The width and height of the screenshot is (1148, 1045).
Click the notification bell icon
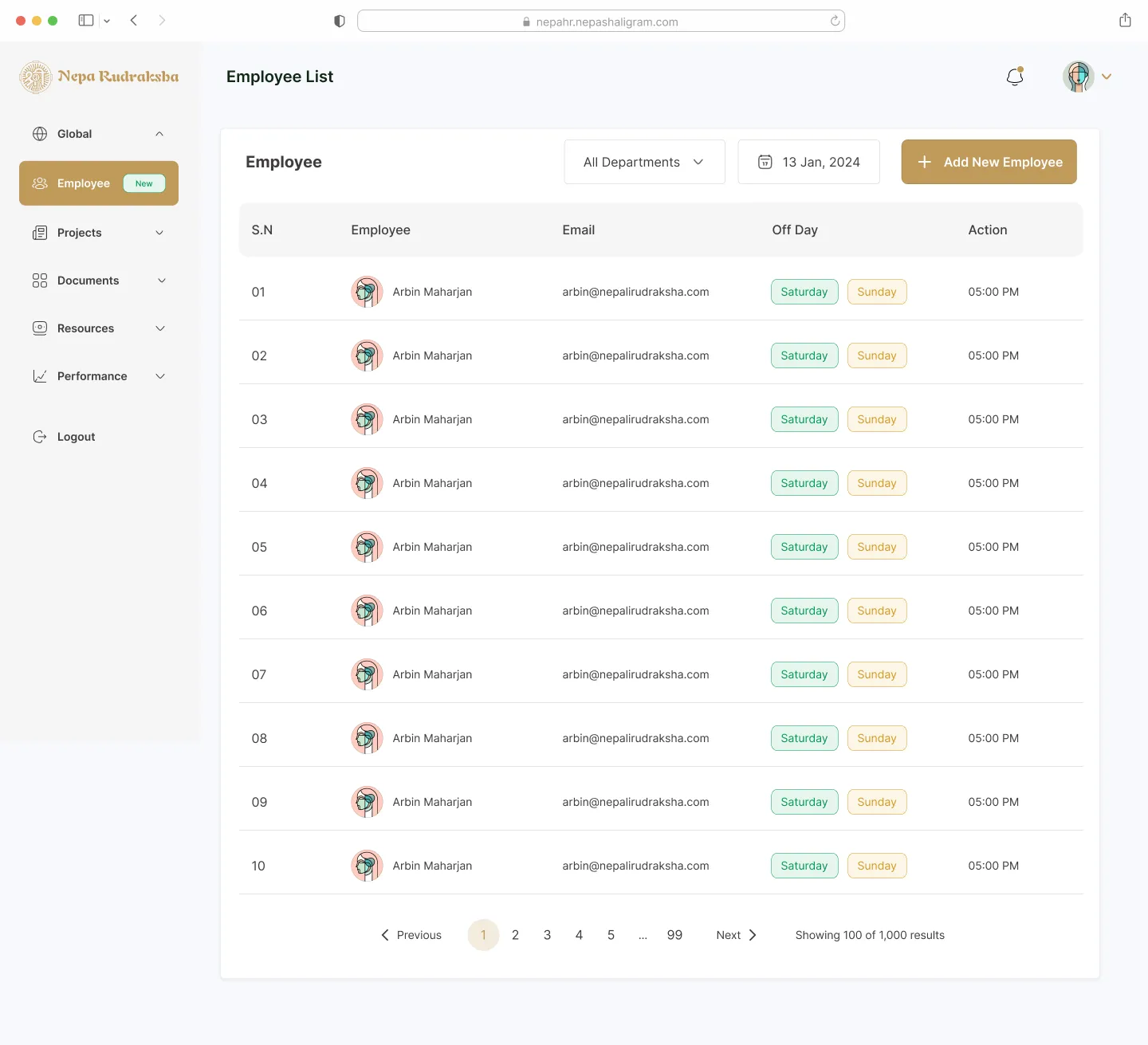click(x=1014, y=77)
